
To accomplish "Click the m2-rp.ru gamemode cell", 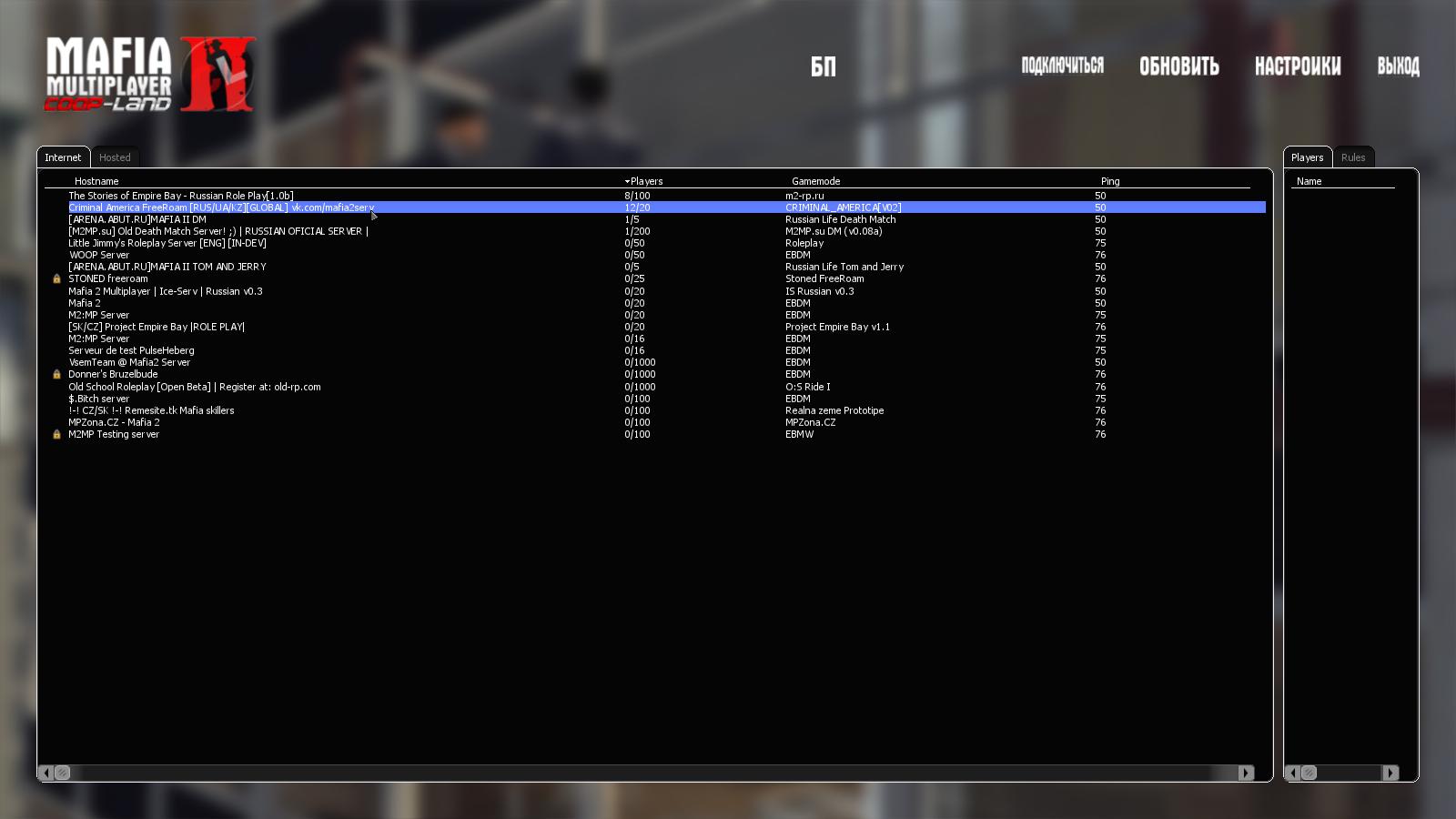I will coord(804,196).
